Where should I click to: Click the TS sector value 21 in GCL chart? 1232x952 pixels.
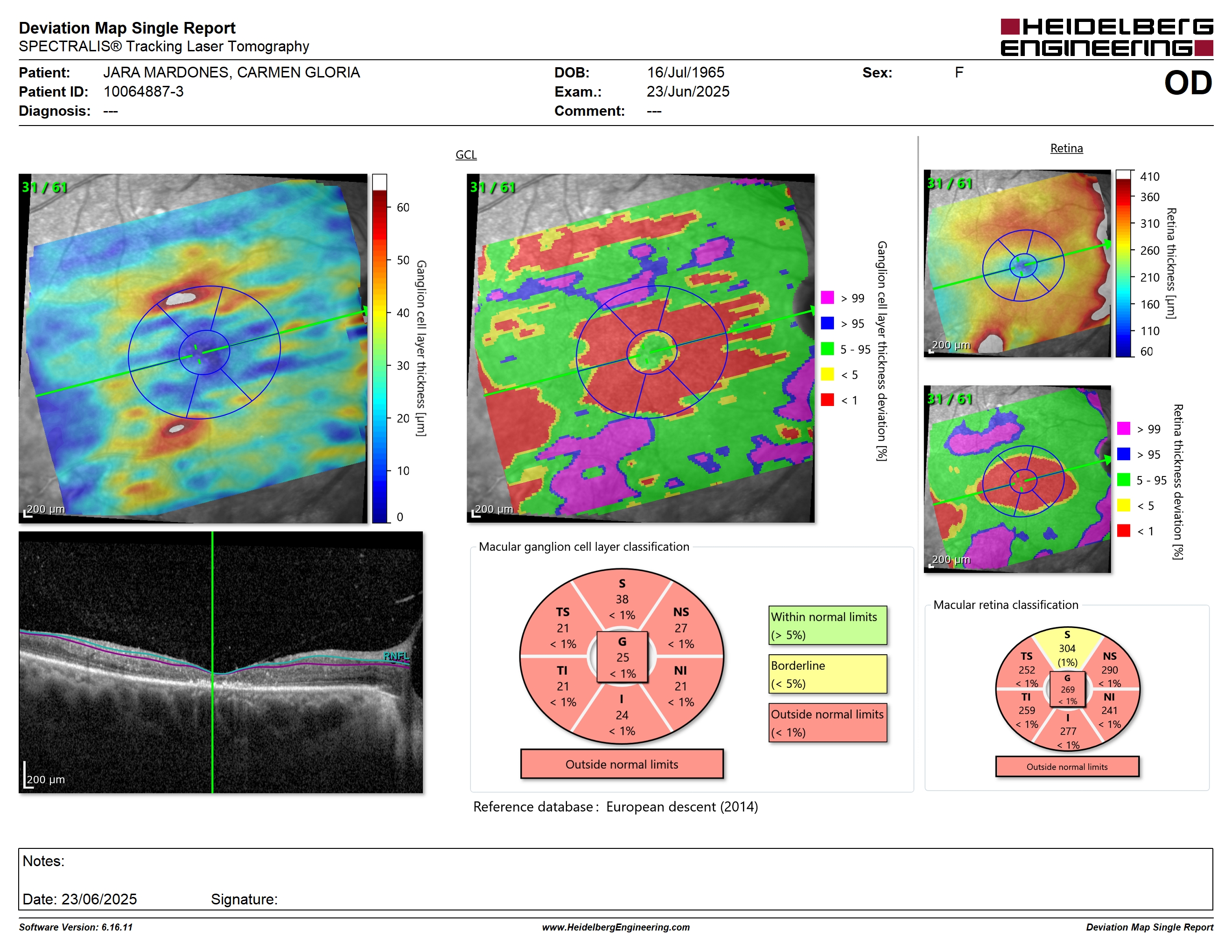562,628
